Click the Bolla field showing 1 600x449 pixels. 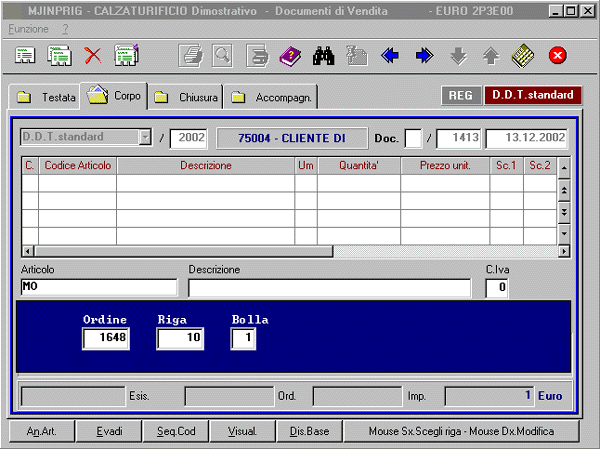click(243, 338)
